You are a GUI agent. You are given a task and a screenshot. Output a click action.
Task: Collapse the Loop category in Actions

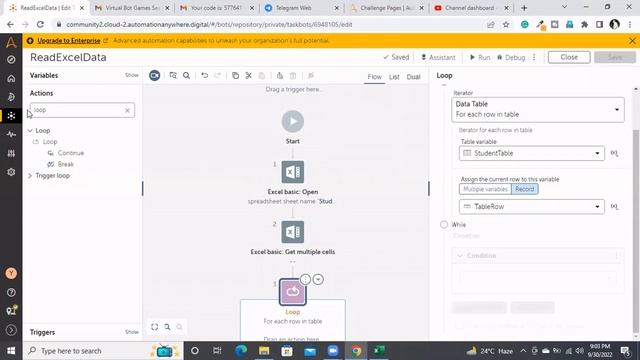pos(30,131)
